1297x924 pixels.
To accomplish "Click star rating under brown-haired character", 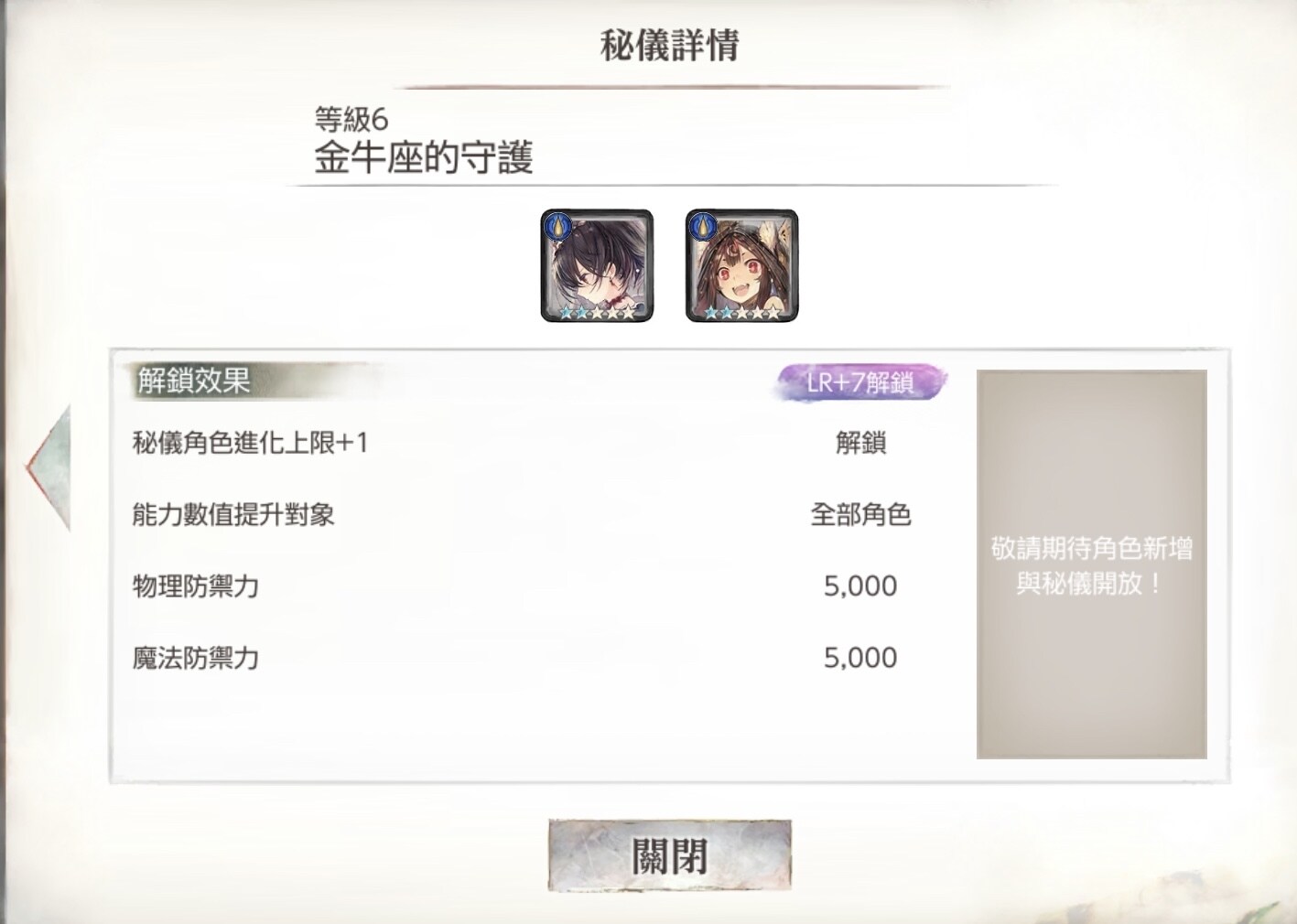I will (x=741, y=312).
